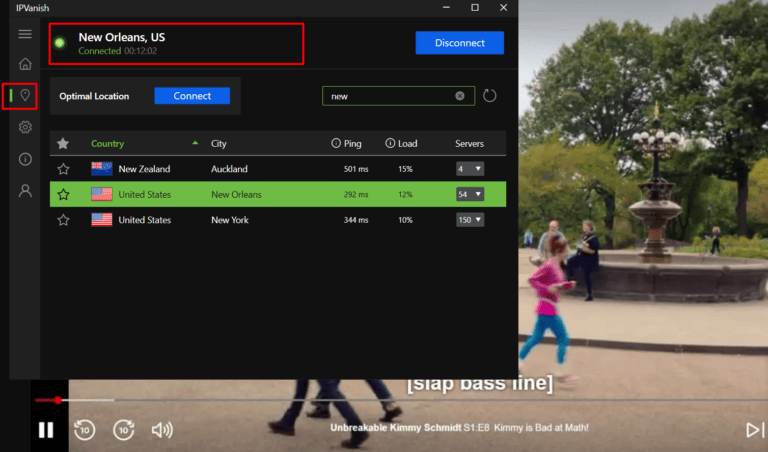Click the red playhead on video progress bar
The width and height of the screenshot is (768, 452).
click(58, 400)
